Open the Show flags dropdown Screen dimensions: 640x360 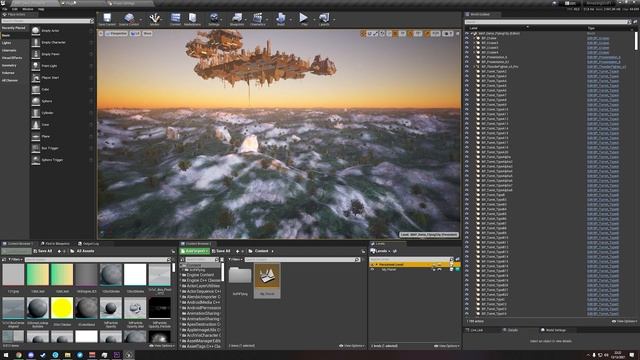click(147, 33)
